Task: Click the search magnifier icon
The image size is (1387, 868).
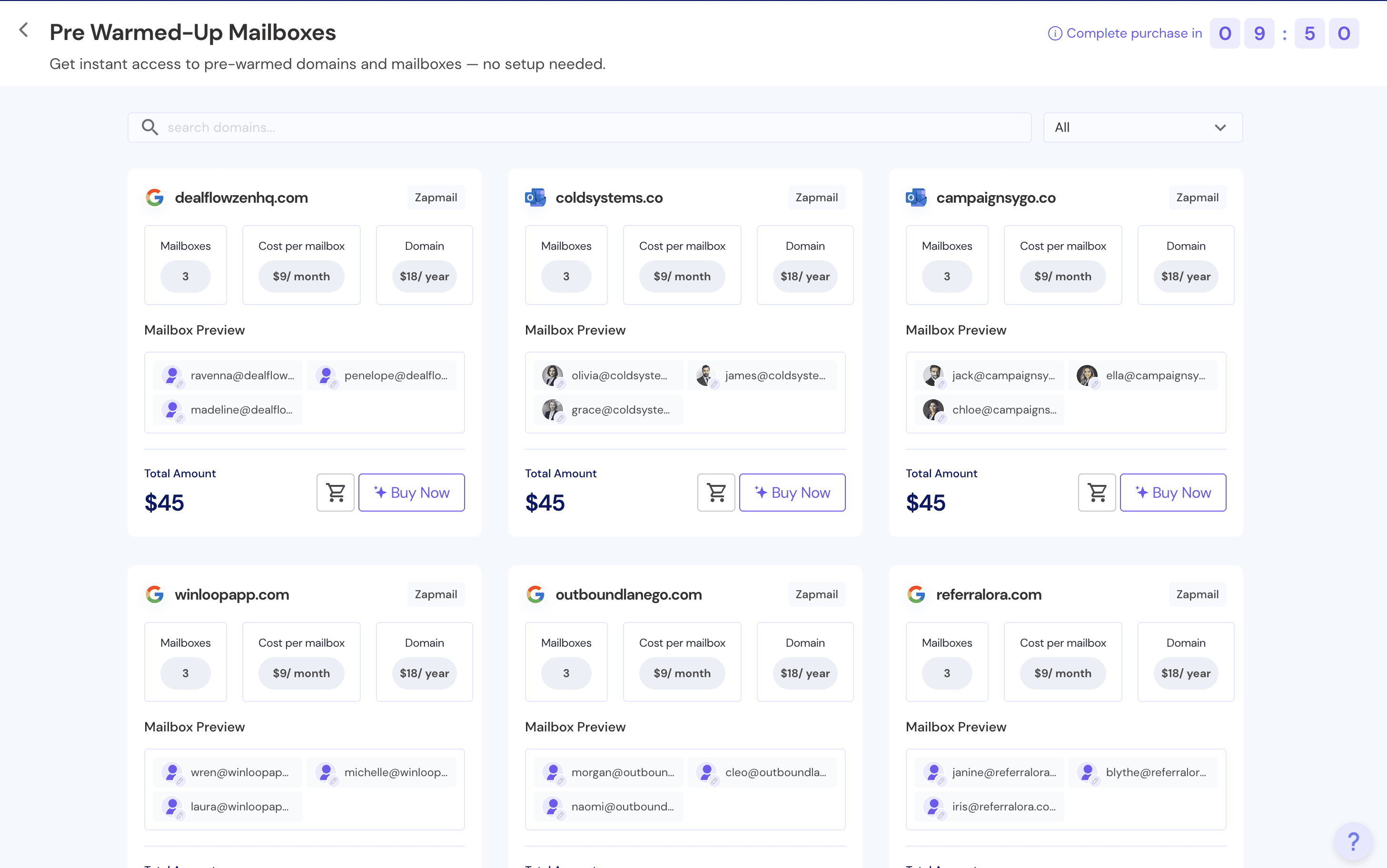Action: (150, 127)
